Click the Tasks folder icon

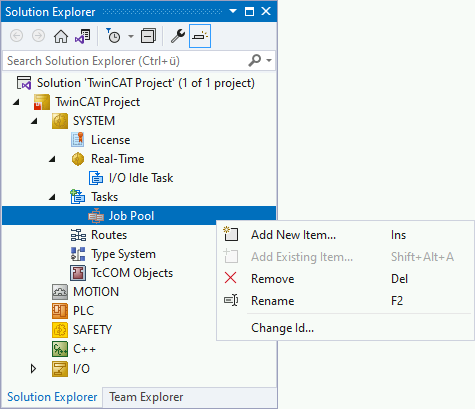tap(78, 197)
